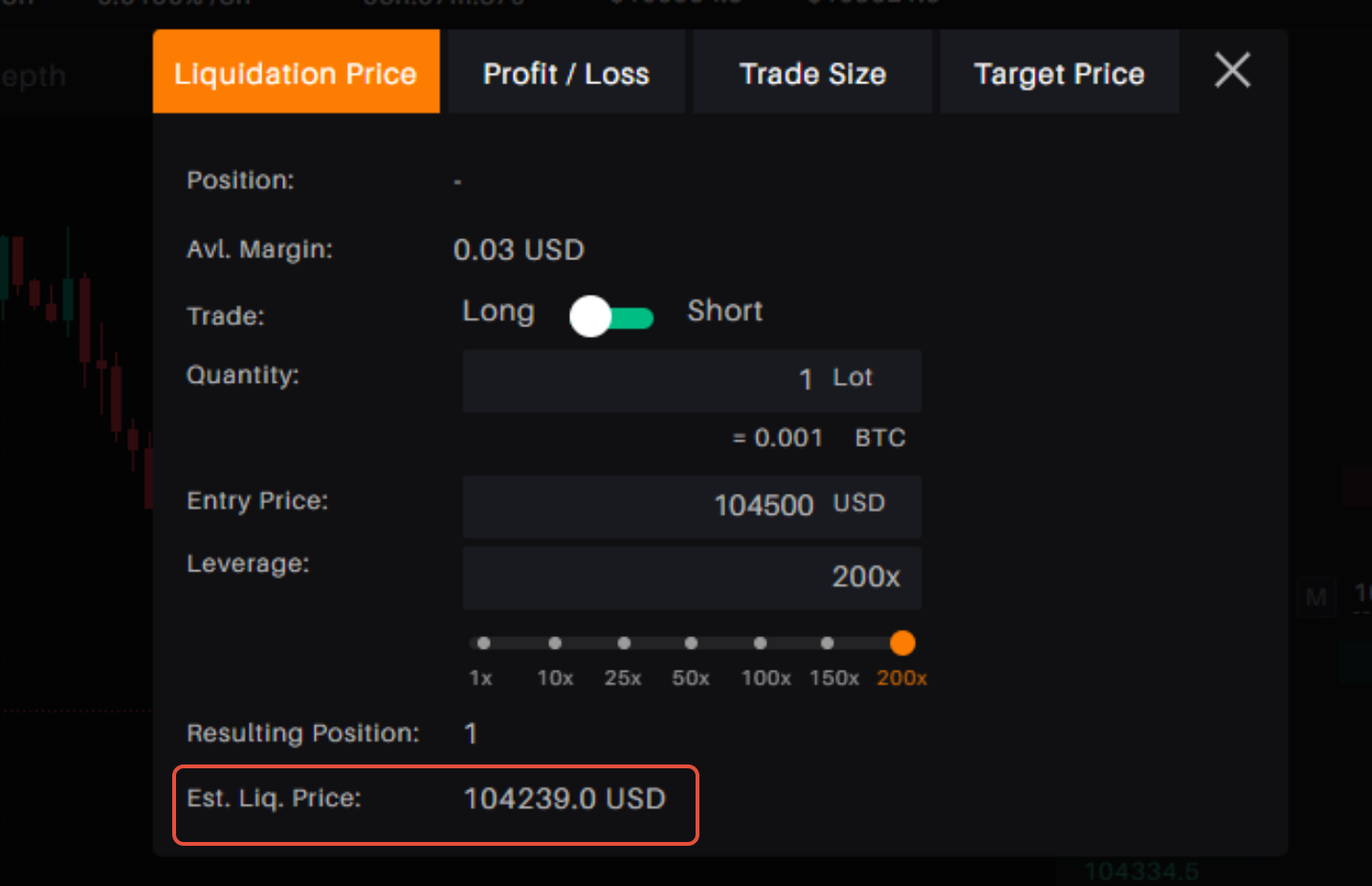
Task: Set leverage slider to 1x
Action: tap(484, 643)
